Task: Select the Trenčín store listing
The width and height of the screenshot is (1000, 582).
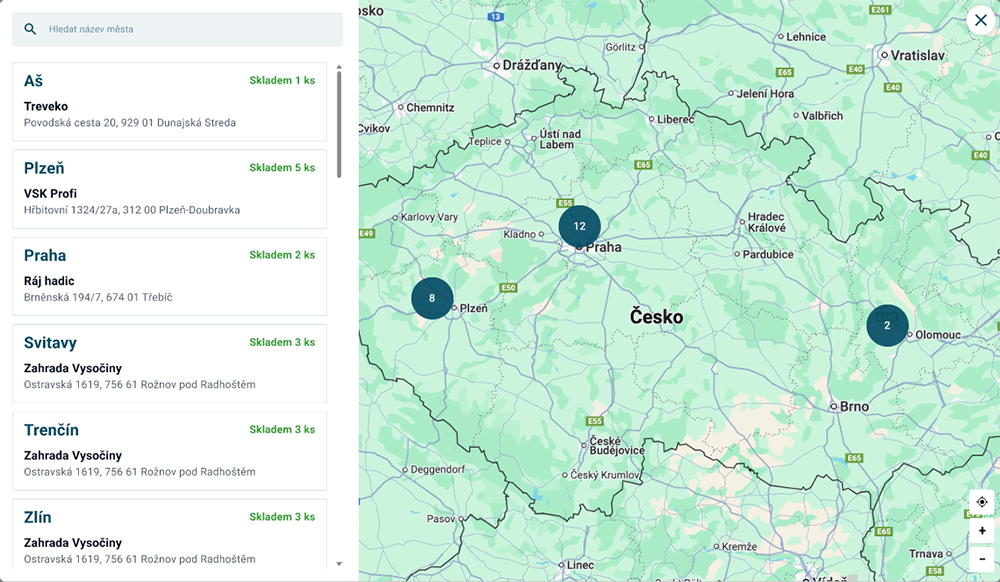Action: pyautogui.click(x=168, y=450)
